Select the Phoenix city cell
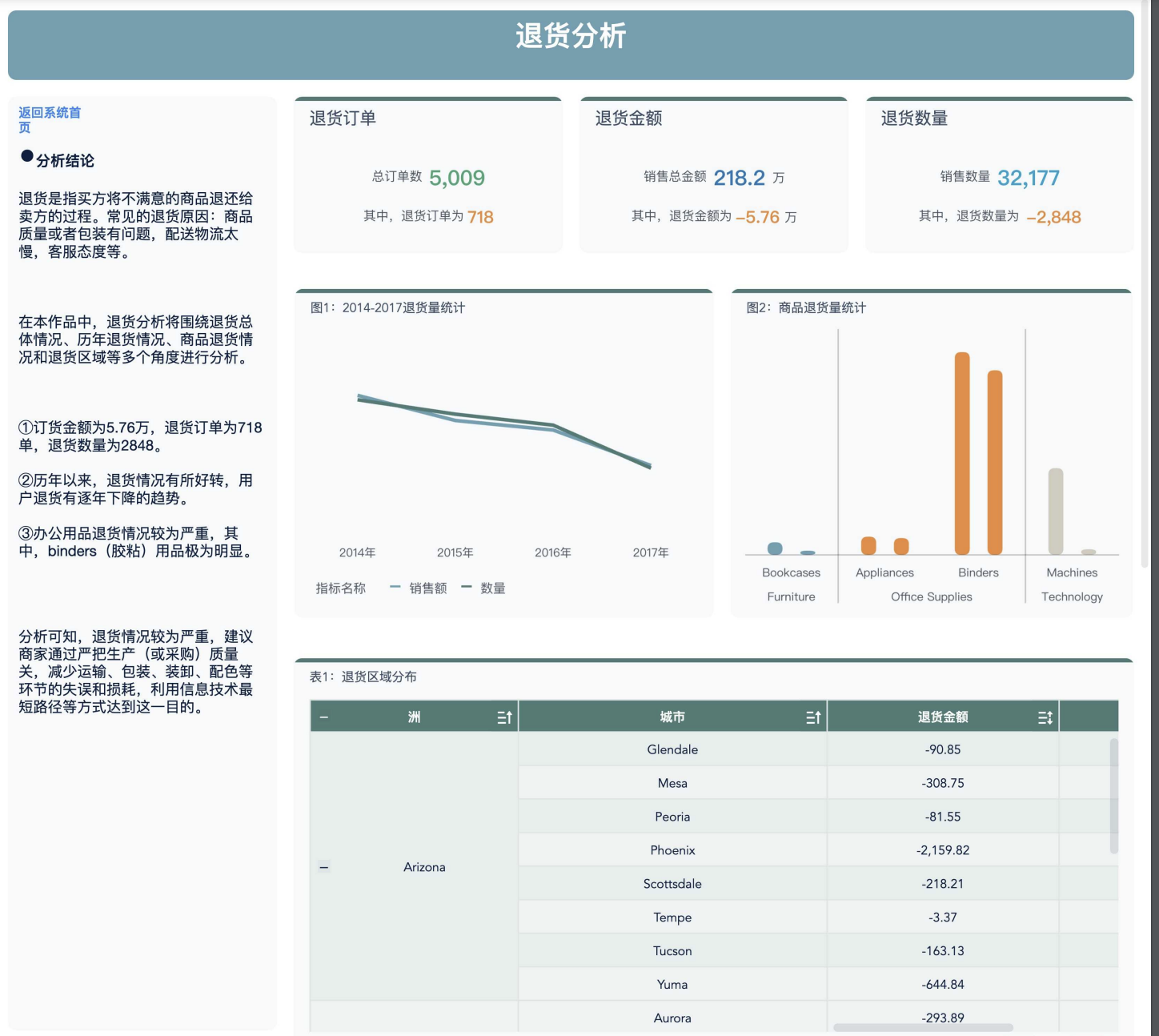The width and height of the screenshot is (1159, 1036). click(672, 850)
